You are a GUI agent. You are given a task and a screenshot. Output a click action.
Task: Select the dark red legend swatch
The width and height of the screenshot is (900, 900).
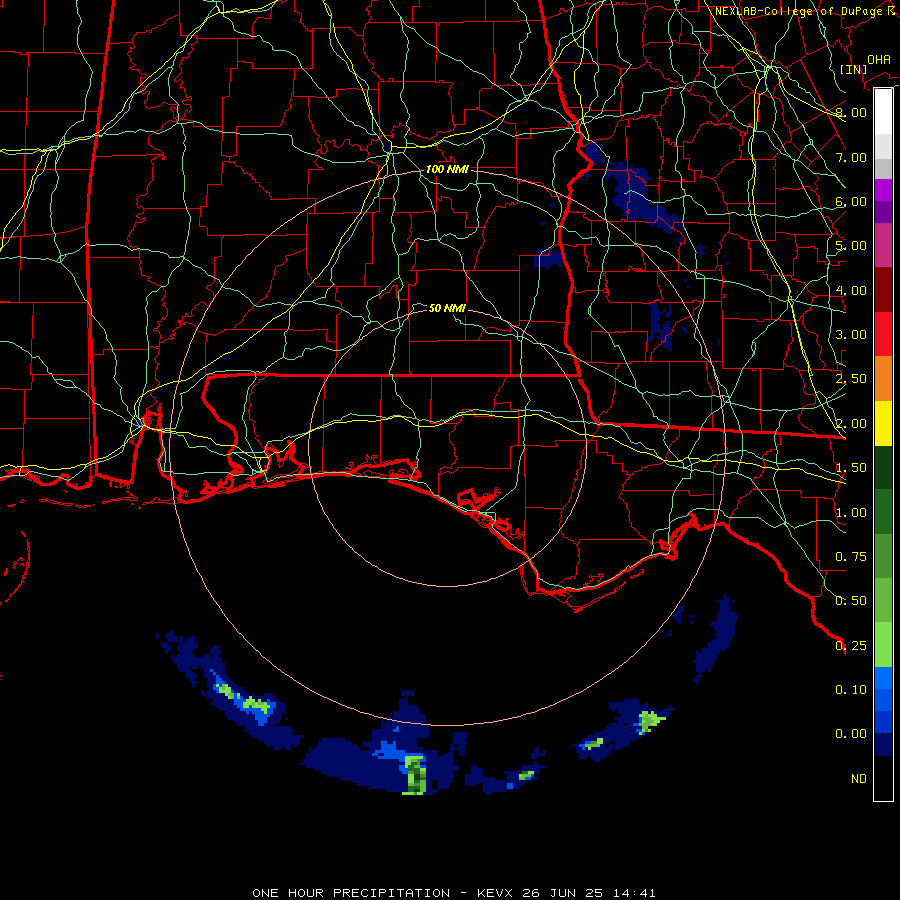click(883, 290)
